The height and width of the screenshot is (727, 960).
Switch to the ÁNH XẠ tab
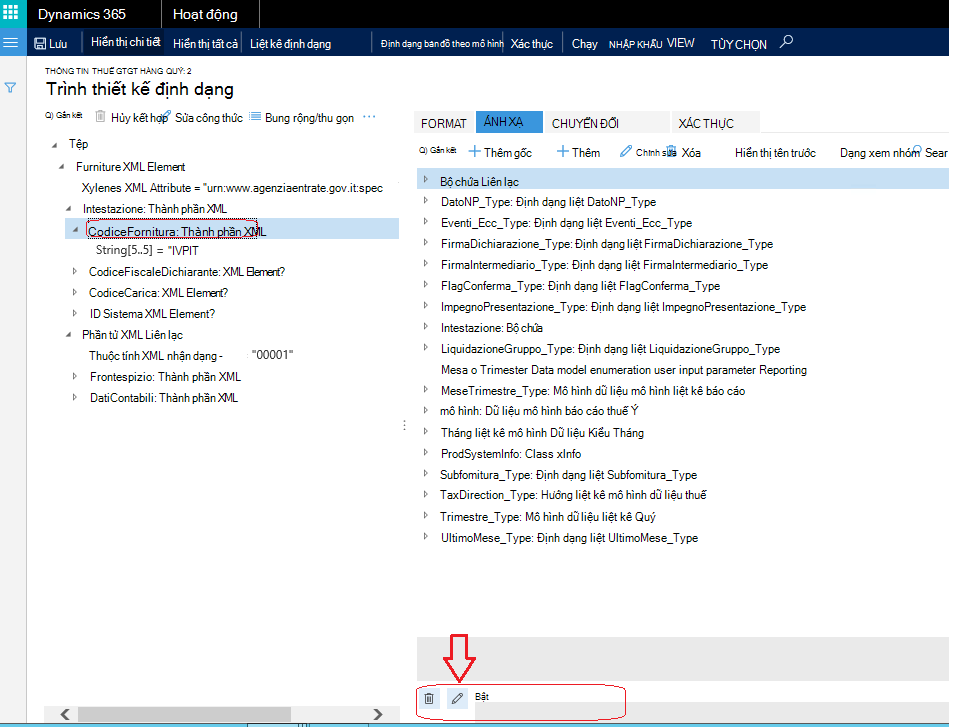click(x=509, y=122)
